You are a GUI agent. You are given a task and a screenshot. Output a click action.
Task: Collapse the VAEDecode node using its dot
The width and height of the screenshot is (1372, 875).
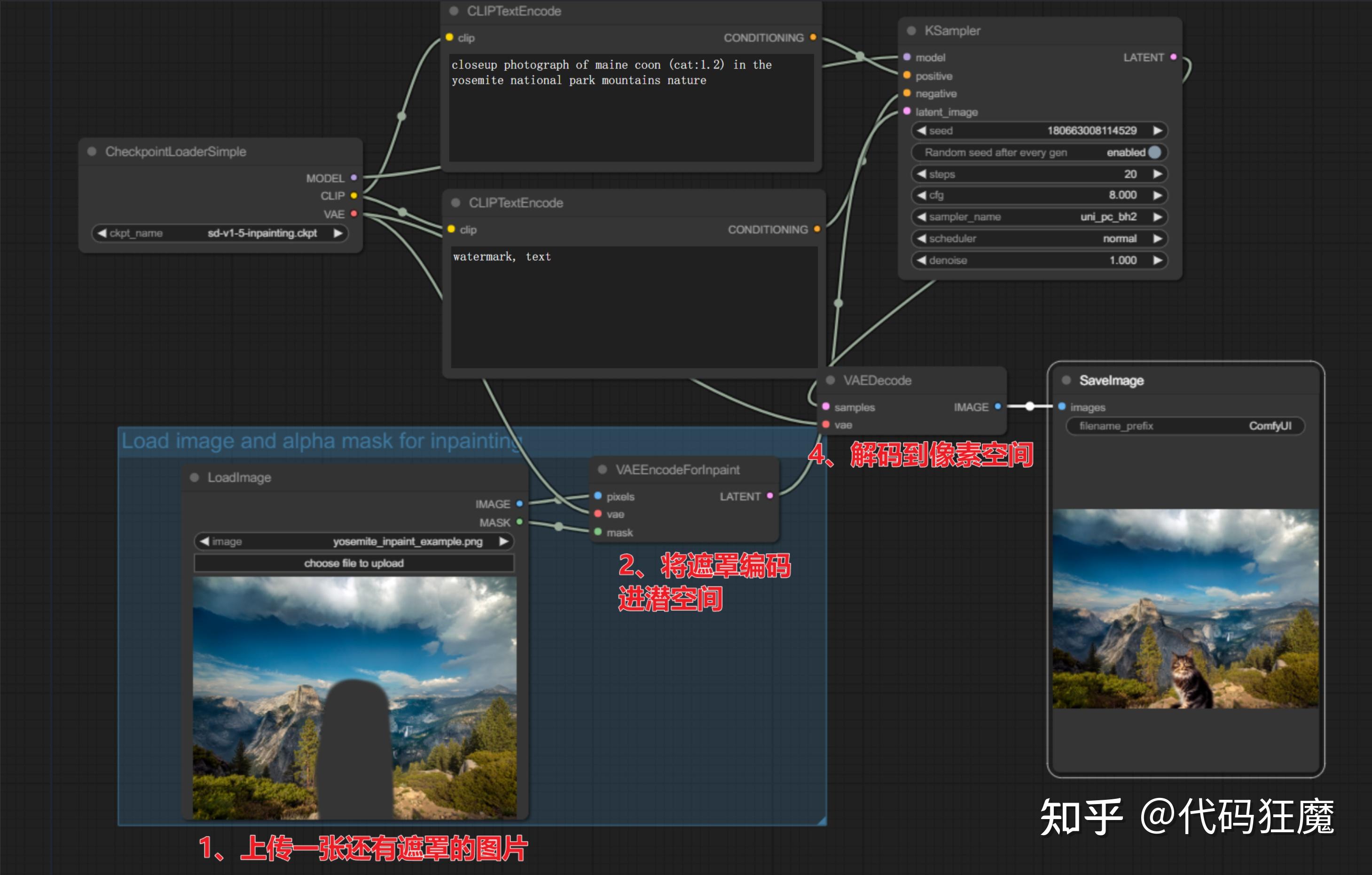(x=830, y=380)
